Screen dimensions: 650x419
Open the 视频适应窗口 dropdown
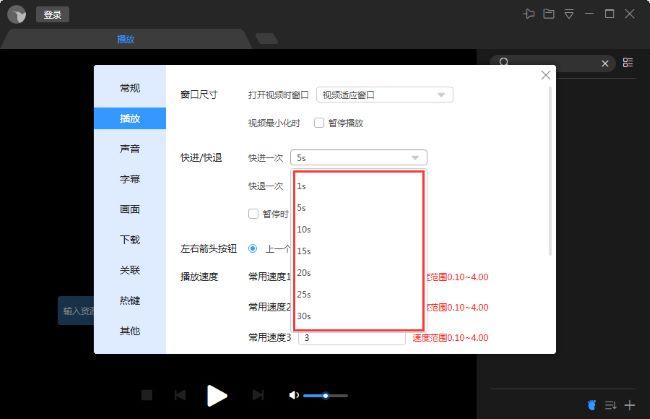(384, 95)
